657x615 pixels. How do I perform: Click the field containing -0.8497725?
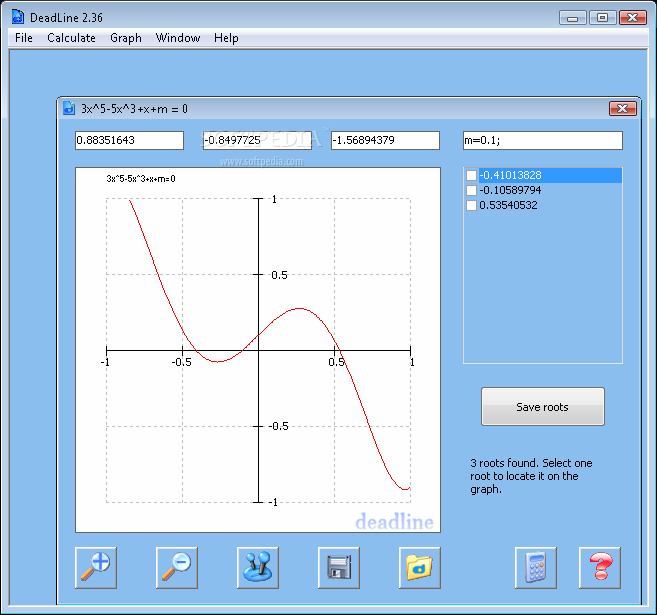(x=257, y=140)
